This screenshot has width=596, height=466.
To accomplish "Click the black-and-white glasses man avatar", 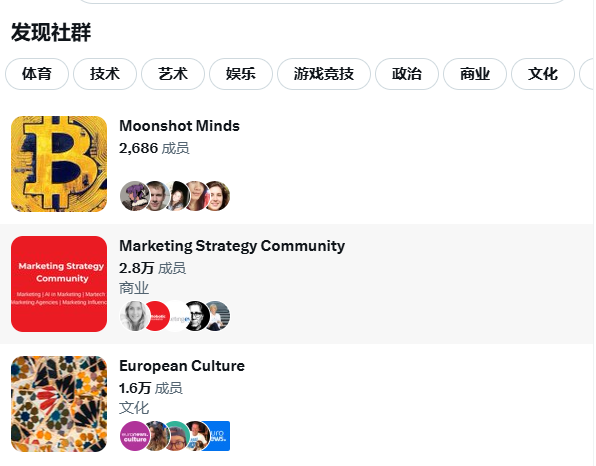I will click(197, 316).
